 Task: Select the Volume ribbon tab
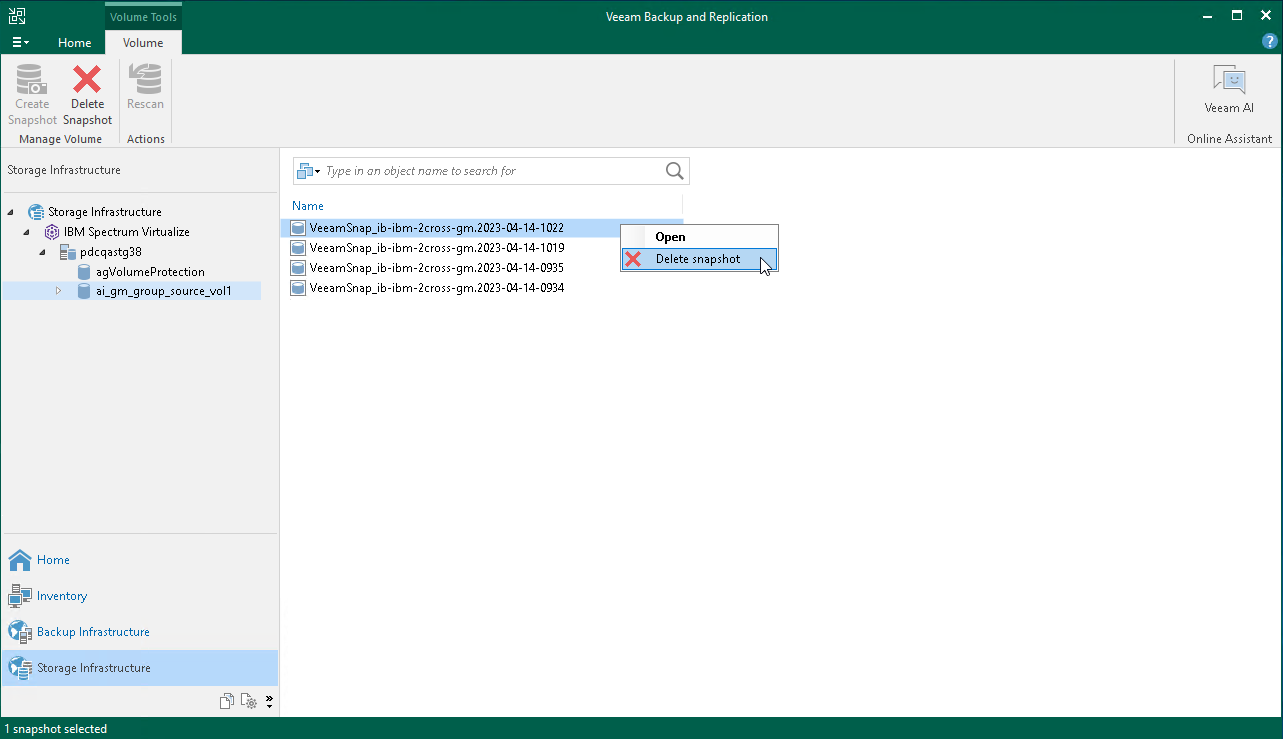pos(143,43)
